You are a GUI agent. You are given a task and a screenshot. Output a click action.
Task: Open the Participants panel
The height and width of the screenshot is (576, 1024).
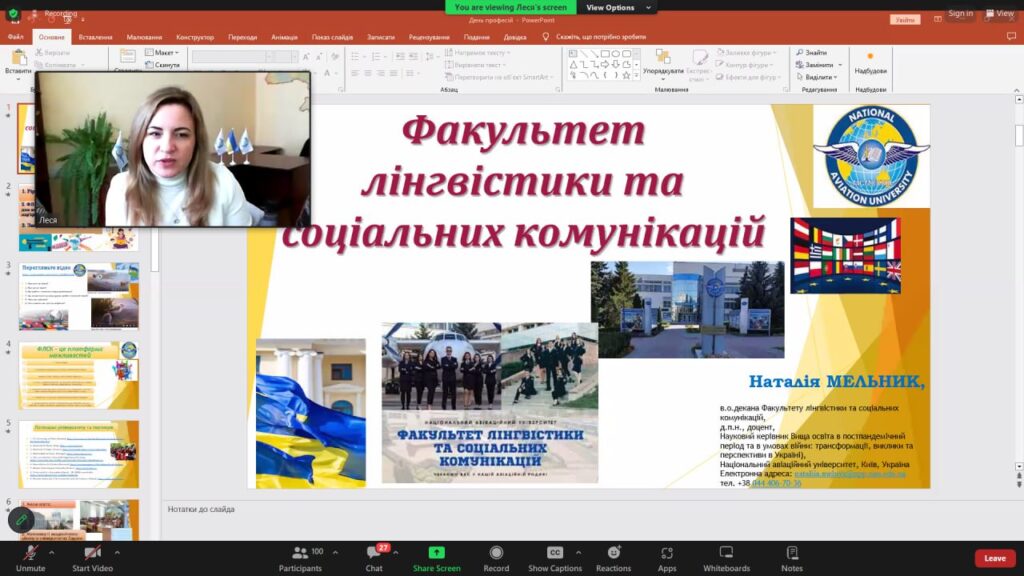[300, 553]
